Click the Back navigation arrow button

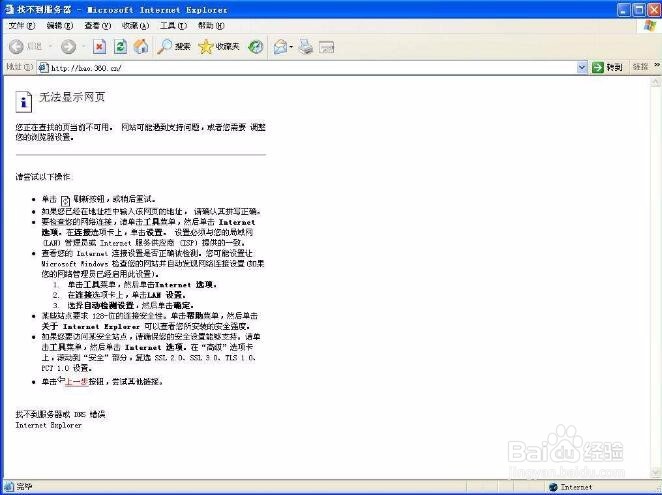(16, 46)
